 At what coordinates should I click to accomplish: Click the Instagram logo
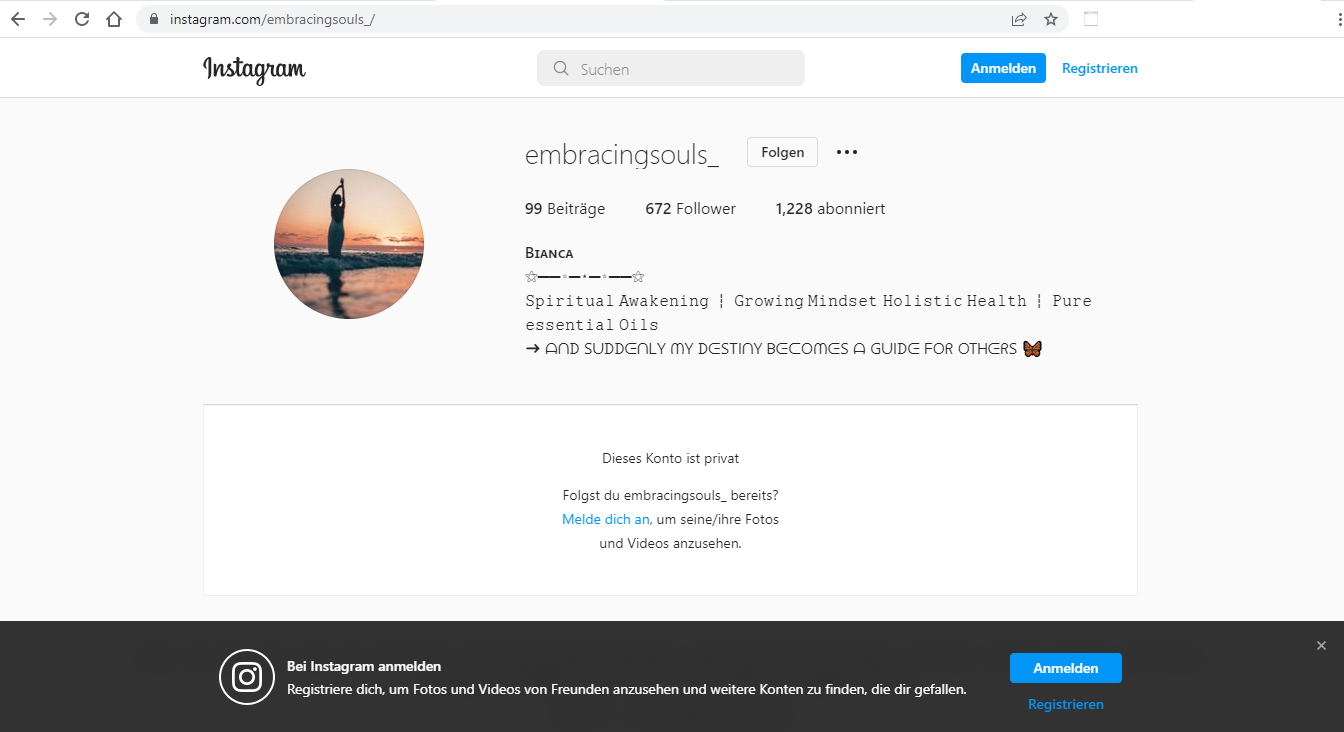pyautogui.click(x=254, y=69)
